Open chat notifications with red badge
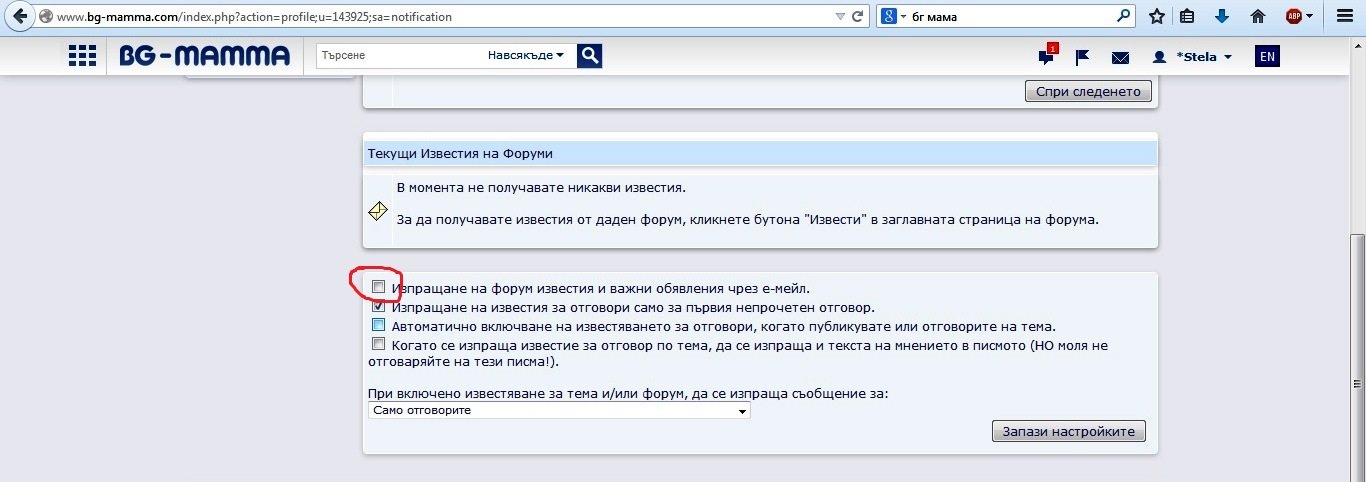Image resolution: width=1366 pixels, height=482 pixels. (1046, 57)
